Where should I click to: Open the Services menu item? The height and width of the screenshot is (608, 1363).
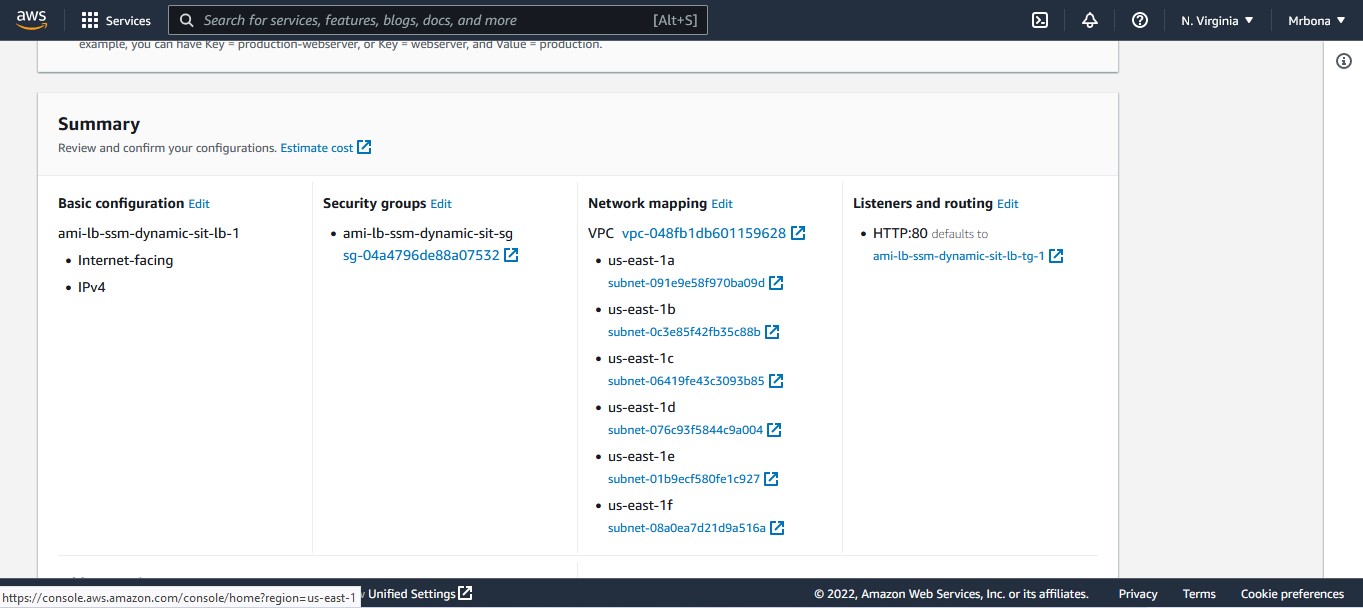(126, 19)
